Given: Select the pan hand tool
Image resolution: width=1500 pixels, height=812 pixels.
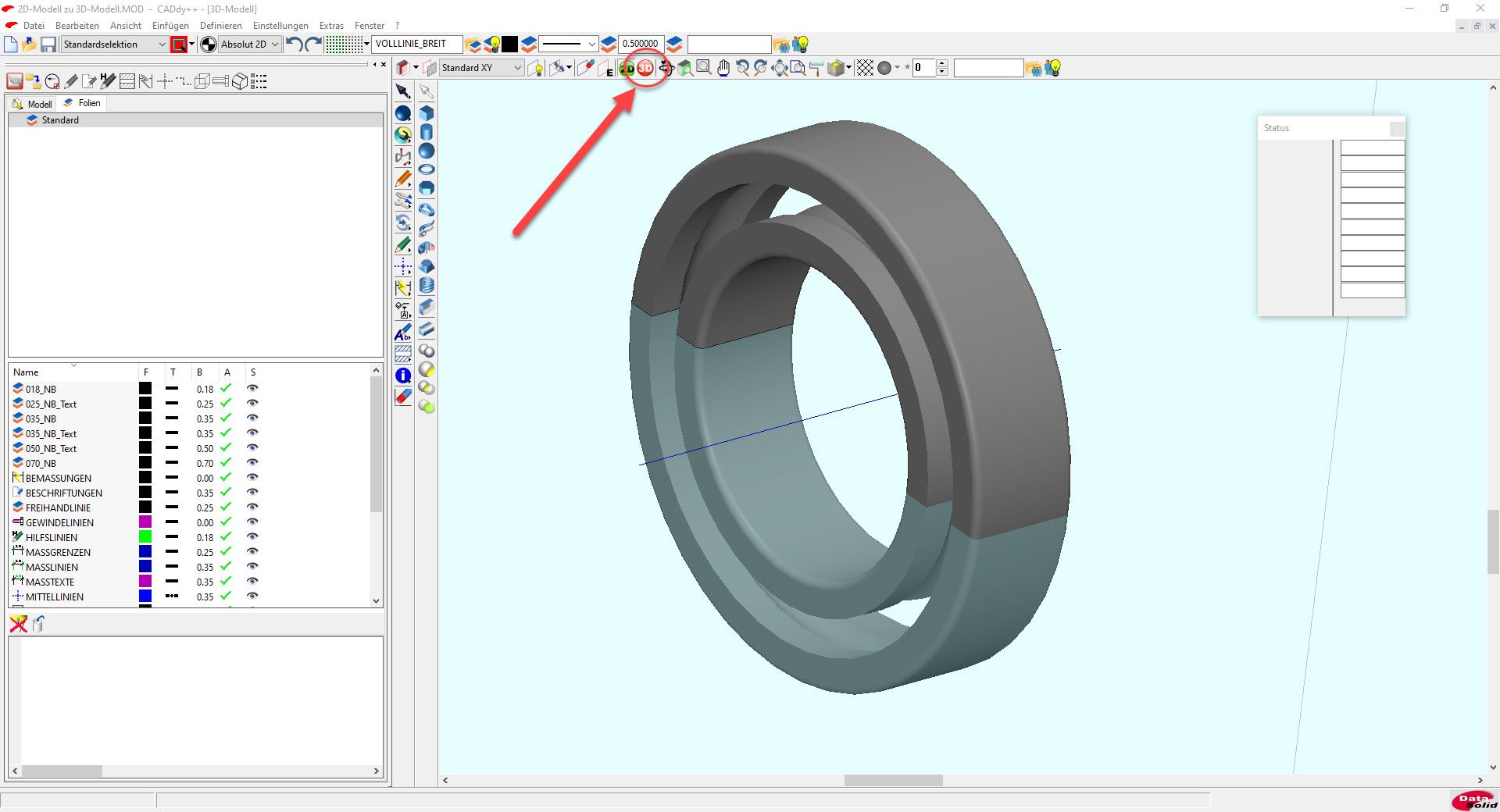Looking at the screenshot, I should (x=723, y=69).
